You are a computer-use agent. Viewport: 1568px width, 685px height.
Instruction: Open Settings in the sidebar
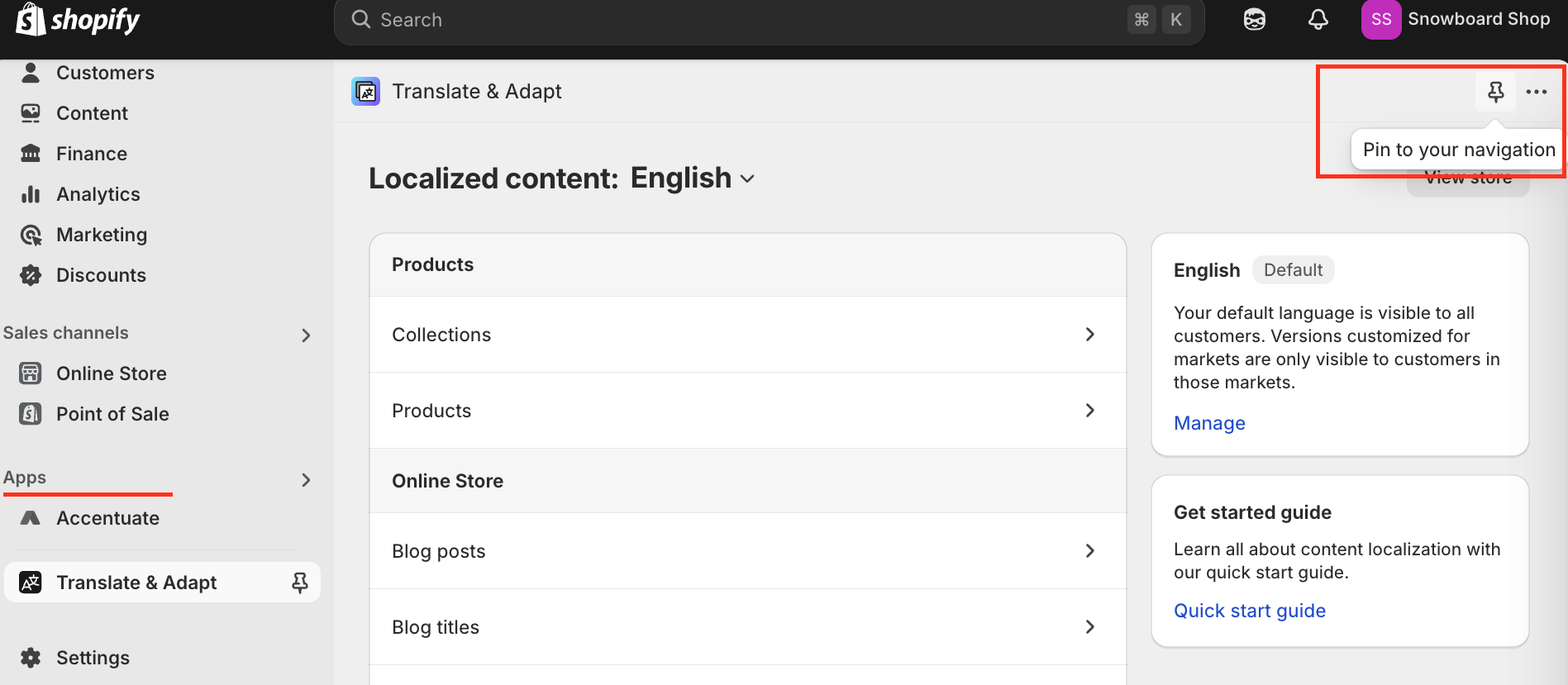tap(93, 658)
